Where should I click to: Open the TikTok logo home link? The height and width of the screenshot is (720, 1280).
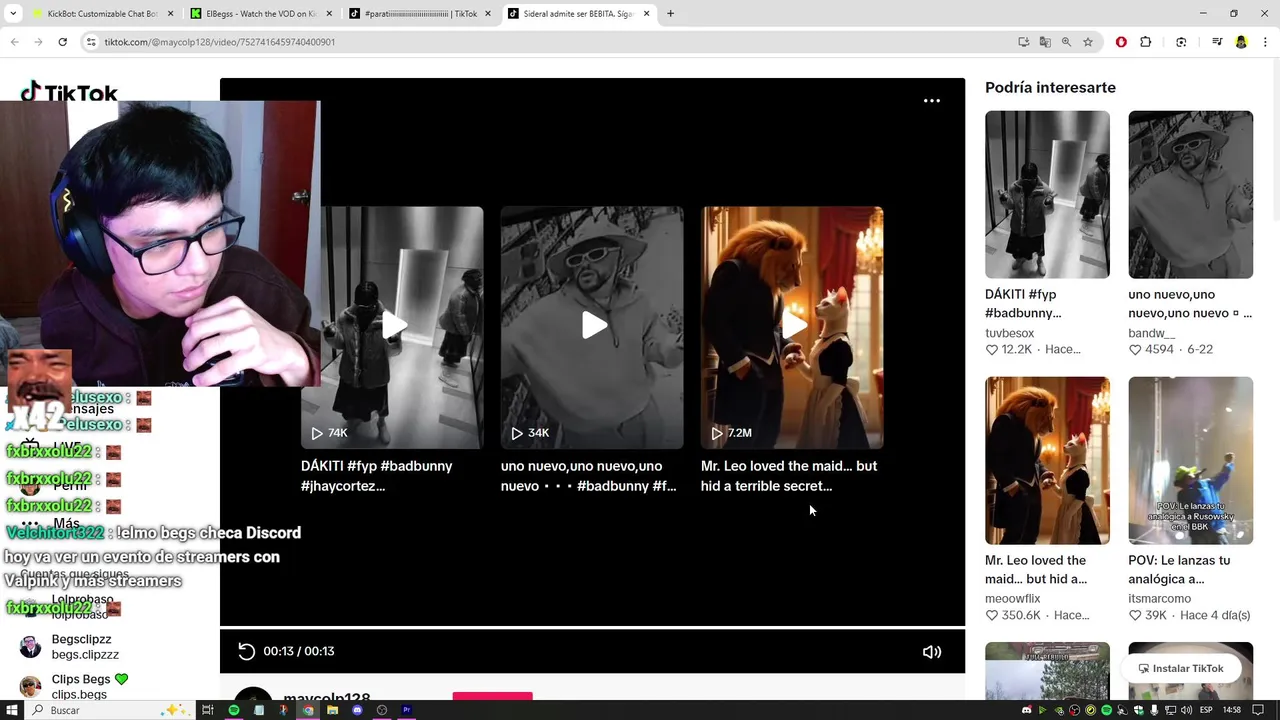[69, 92]
